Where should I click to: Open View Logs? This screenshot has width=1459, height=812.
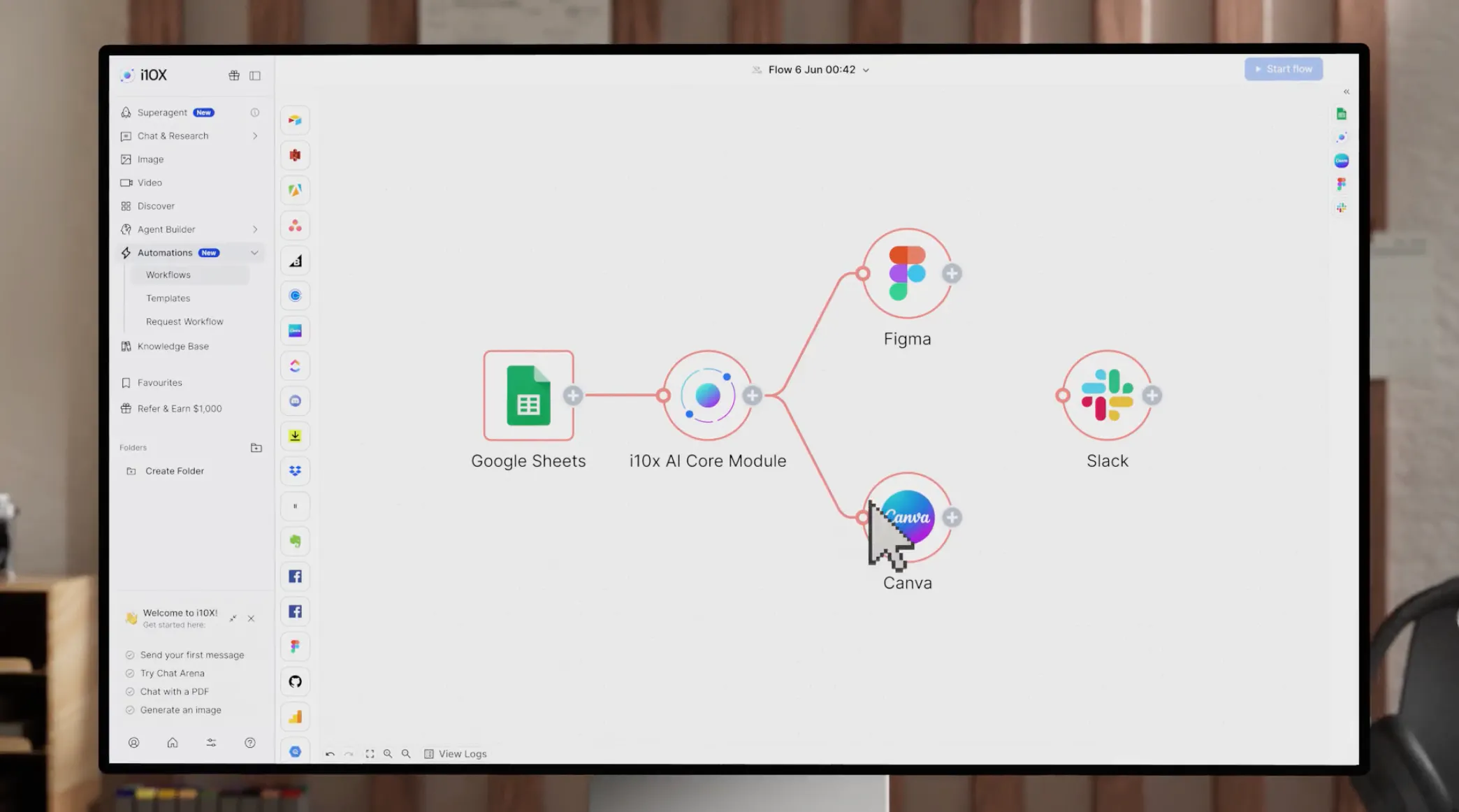tap(456, 754)
